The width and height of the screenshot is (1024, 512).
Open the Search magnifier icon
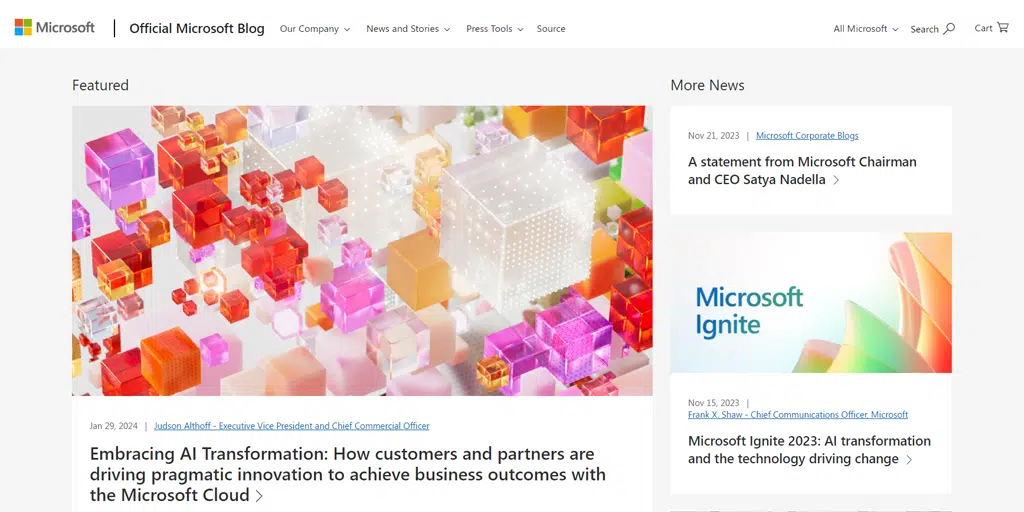point(950,29)
